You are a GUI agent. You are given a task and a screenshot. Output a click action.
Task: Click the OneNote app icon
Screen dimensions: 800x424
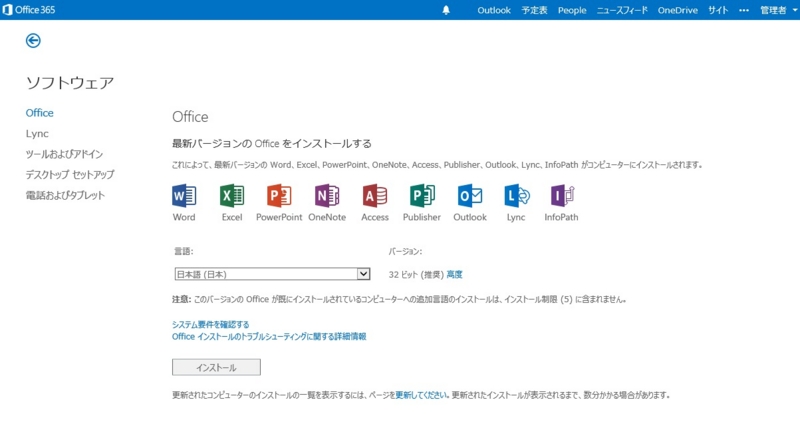coord(327,195)
